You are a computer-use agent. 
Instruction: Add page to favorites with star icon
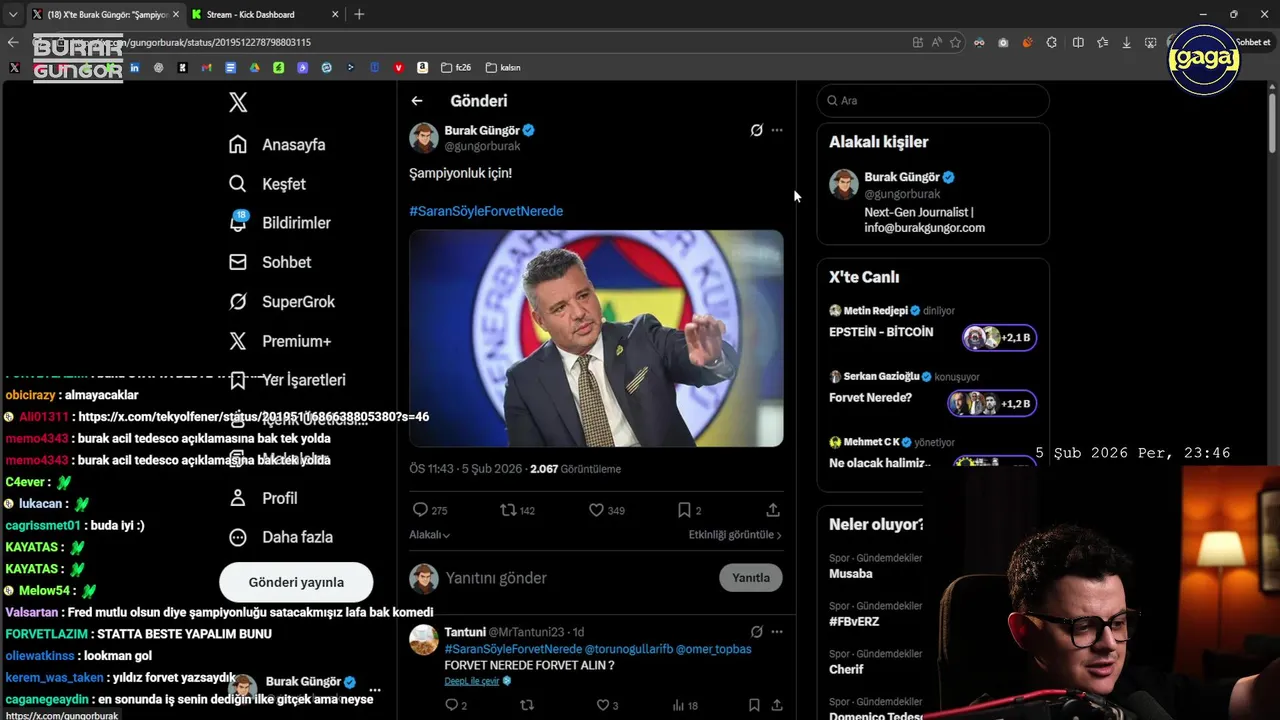pyautogui.click(x=956, y=42)
